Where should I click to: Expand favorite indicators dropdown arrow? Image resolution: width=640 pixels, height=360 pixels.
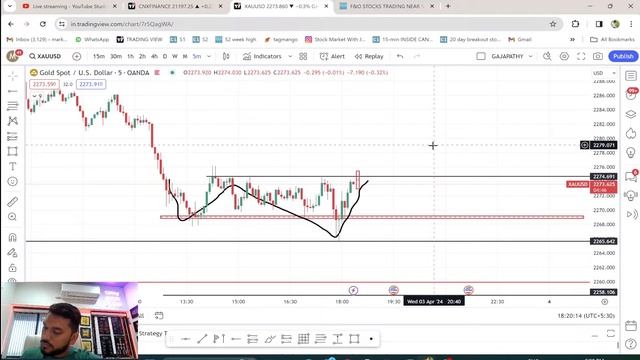pyautogui.click(x=290, y=56)
